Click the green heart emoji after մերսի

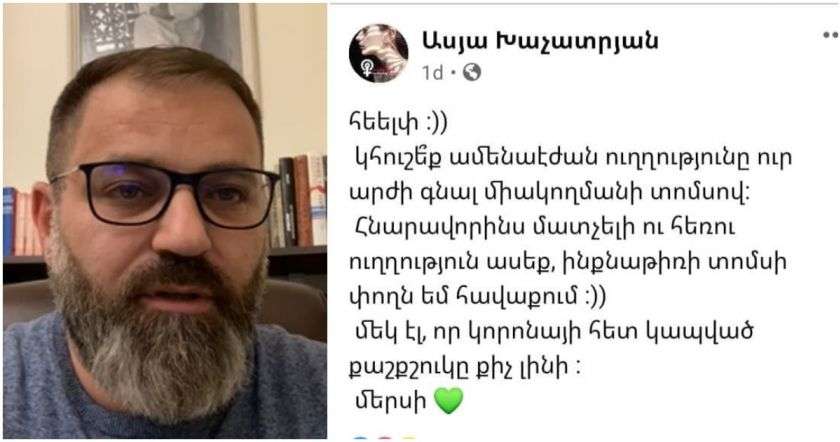448,401
